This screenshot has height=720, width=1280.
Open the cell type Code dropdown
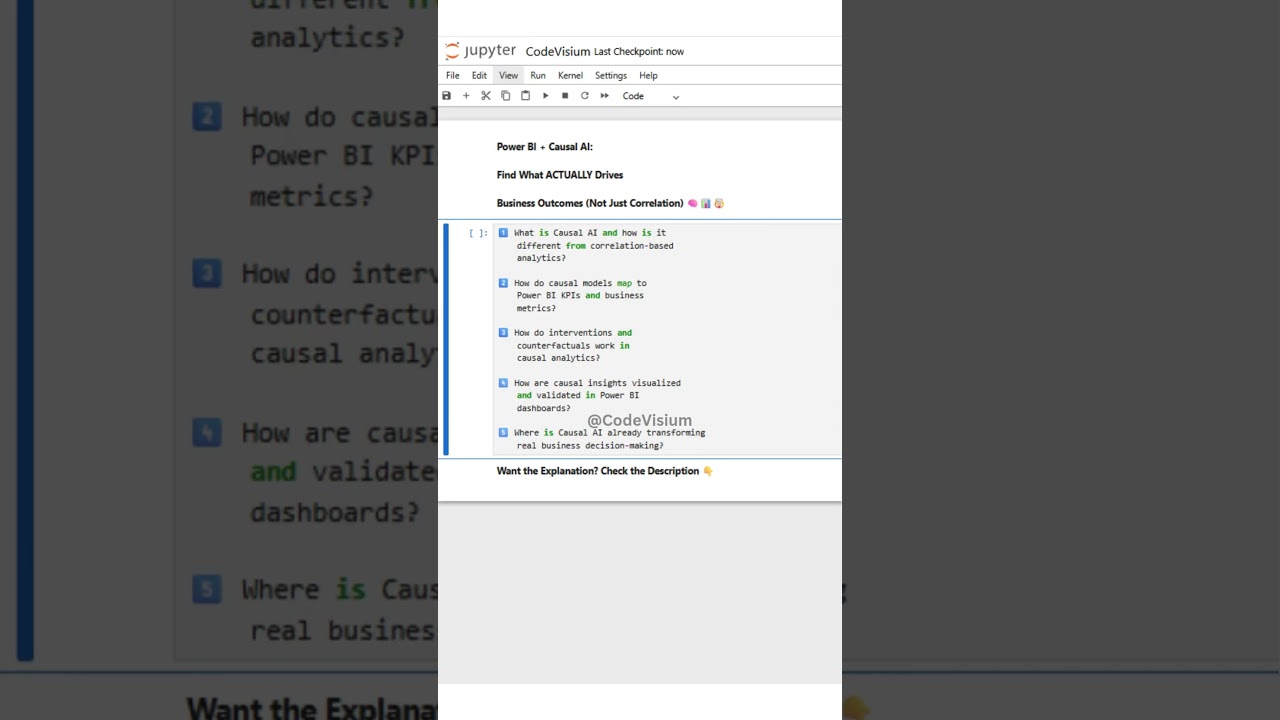coord(650,96)
